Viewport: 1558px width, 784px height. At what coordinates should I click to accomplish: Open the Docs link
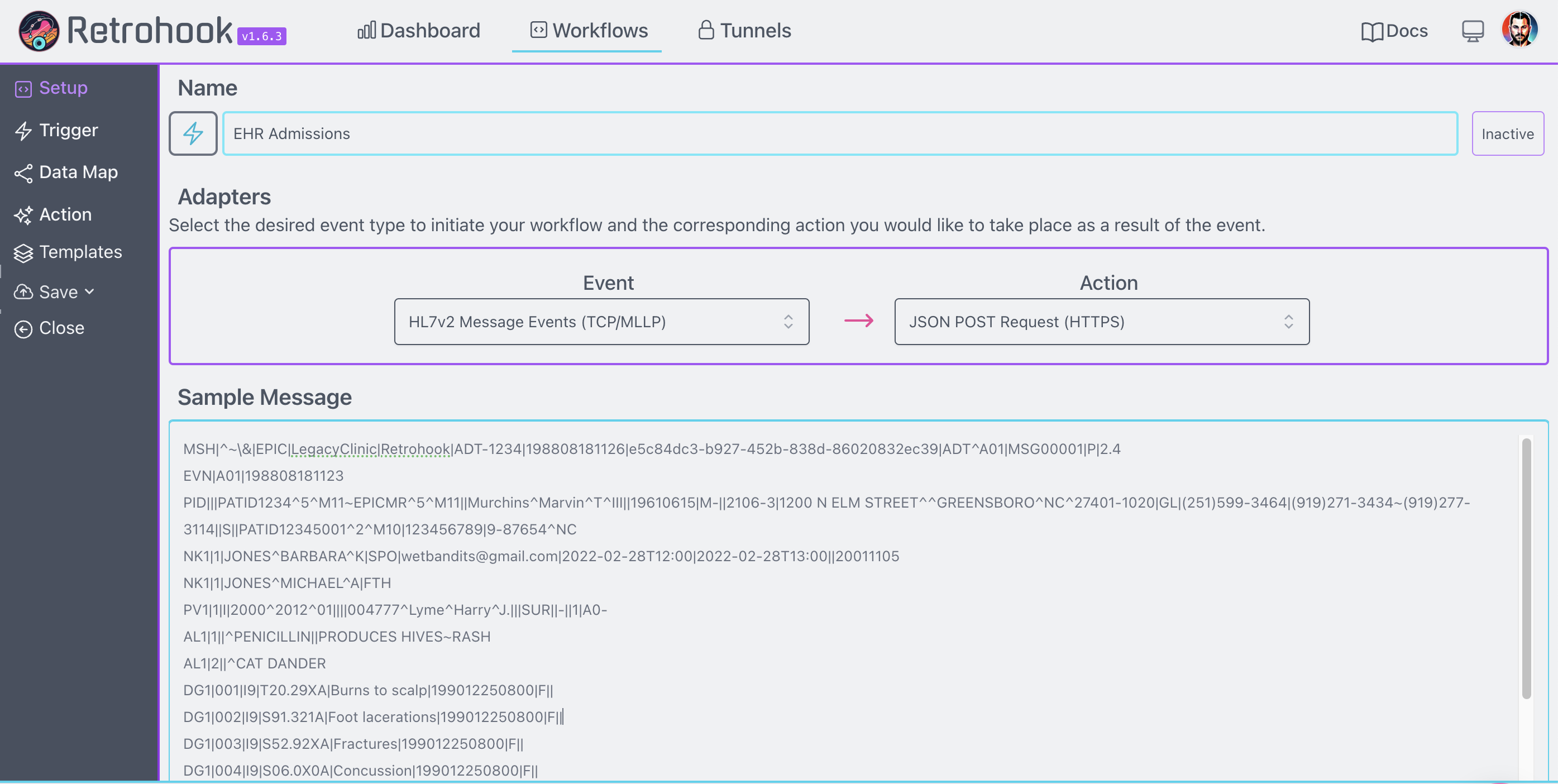point(1393,31)
